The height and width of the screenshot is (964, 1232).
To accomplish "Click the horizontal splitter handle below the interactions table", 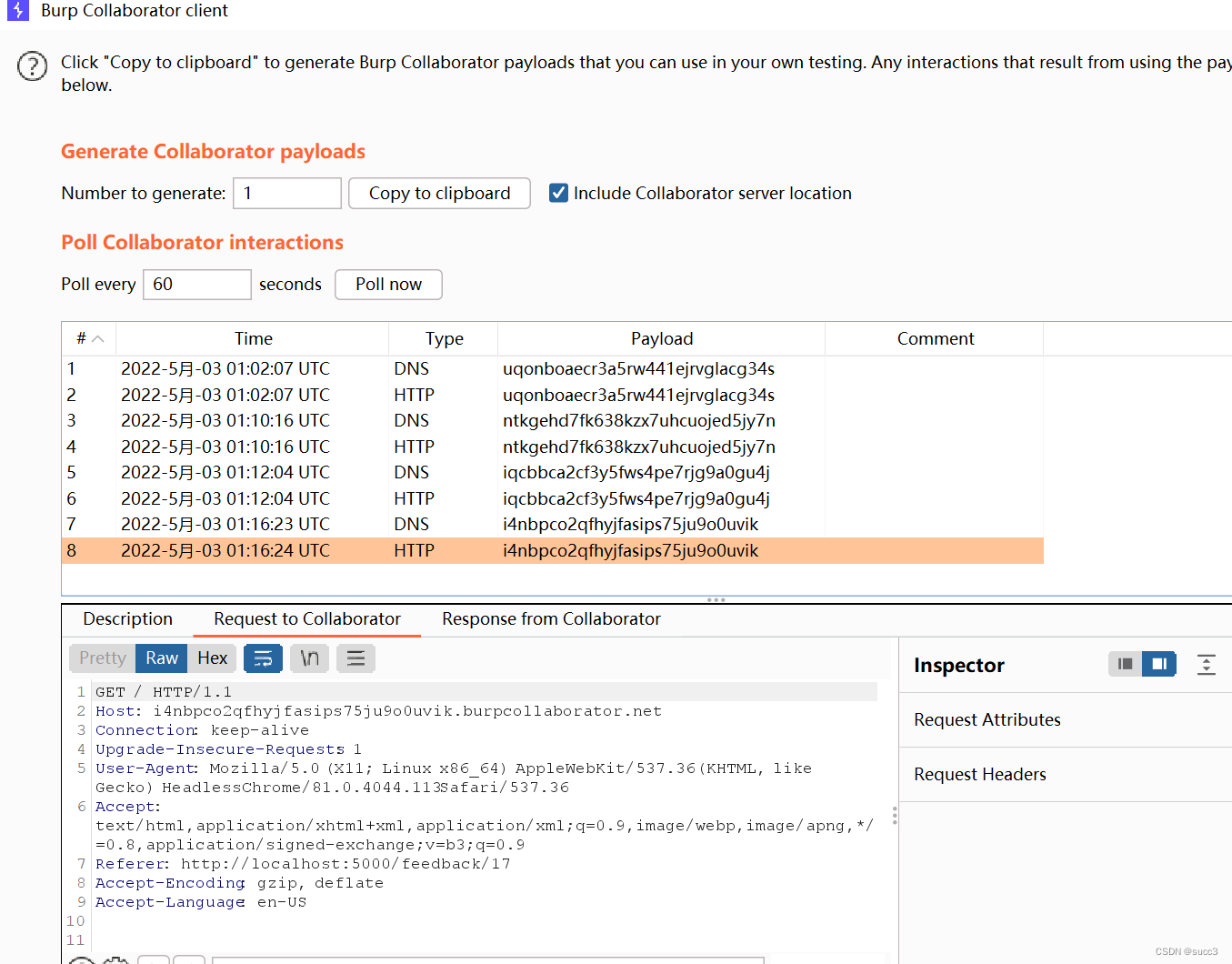I will pyautogui.click(x=716, y=600).
